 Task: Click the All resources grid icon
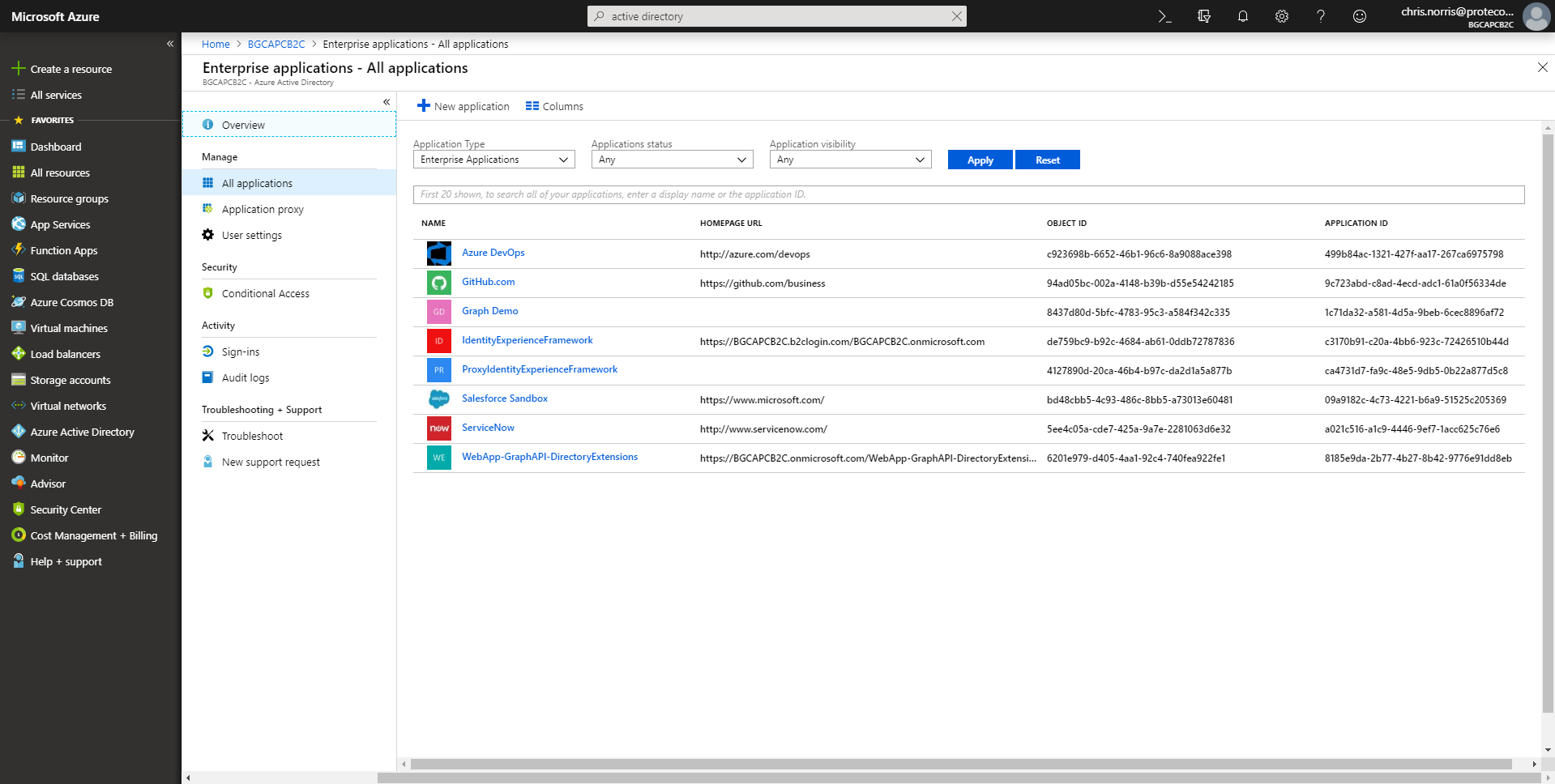point(19,173)
